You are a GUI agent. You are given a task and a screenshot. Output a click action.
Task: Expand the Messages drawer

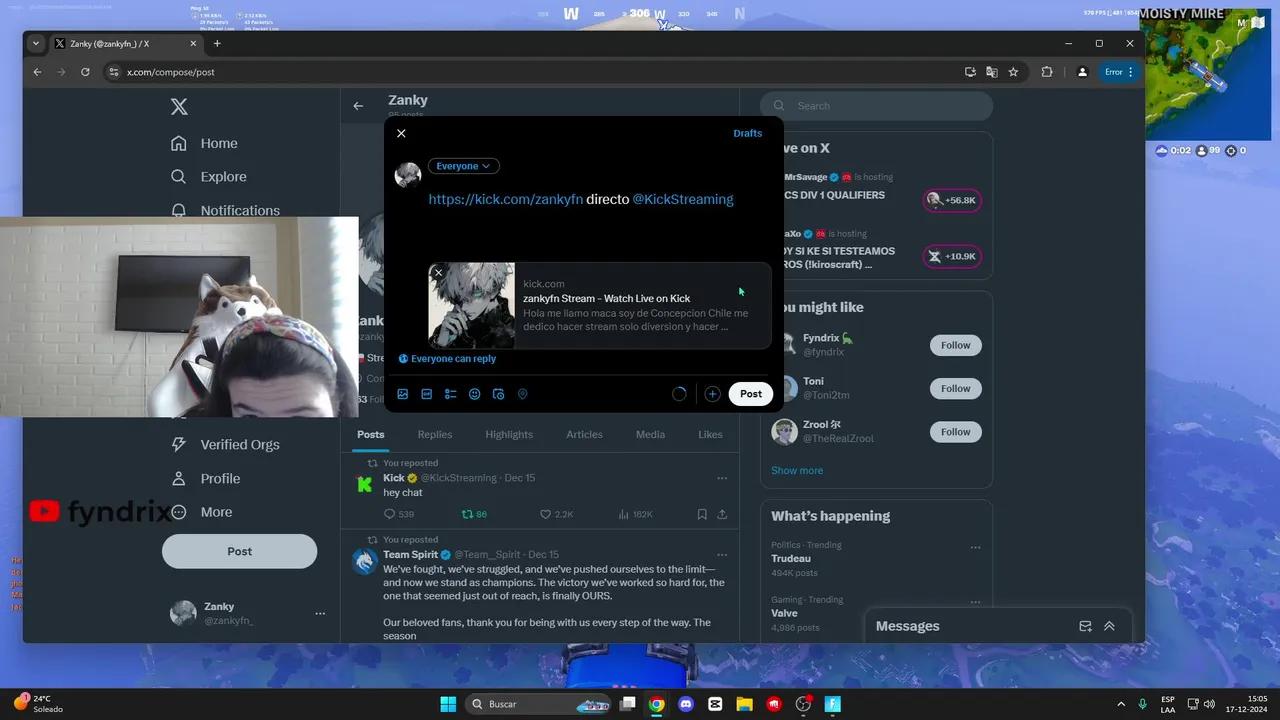point(1109,626)
